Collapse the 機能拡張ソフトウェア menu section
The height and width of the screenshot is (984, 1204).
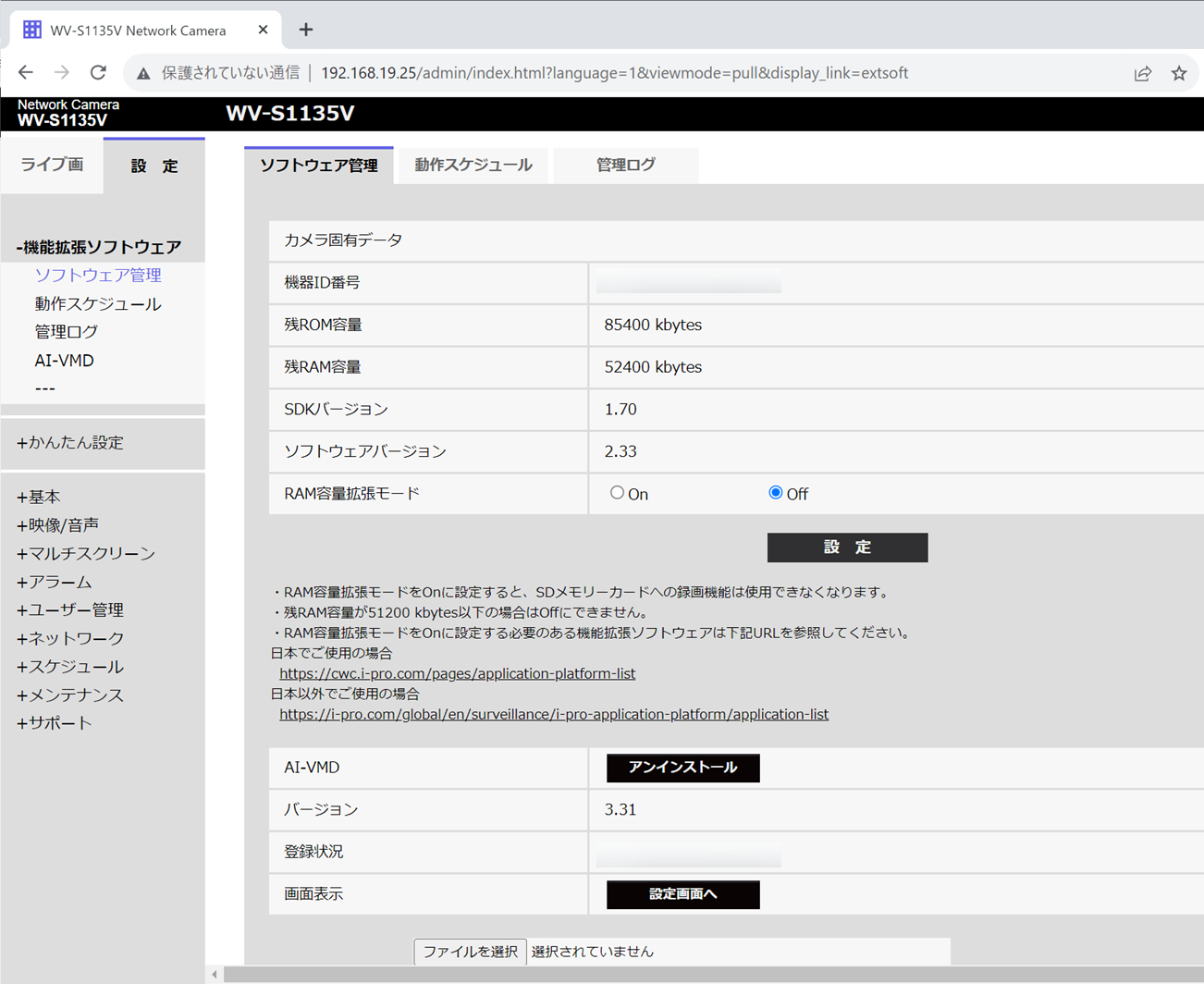[x=99, y=247]
